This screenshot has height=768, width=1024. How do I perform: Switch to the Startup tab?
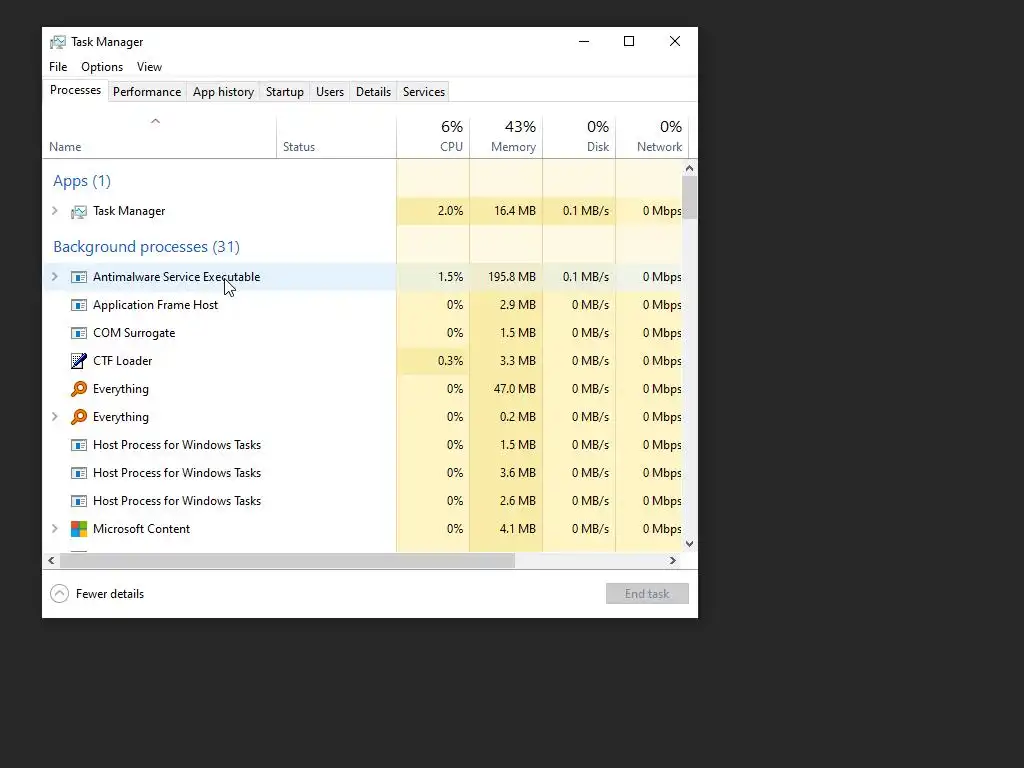[285, 92]
